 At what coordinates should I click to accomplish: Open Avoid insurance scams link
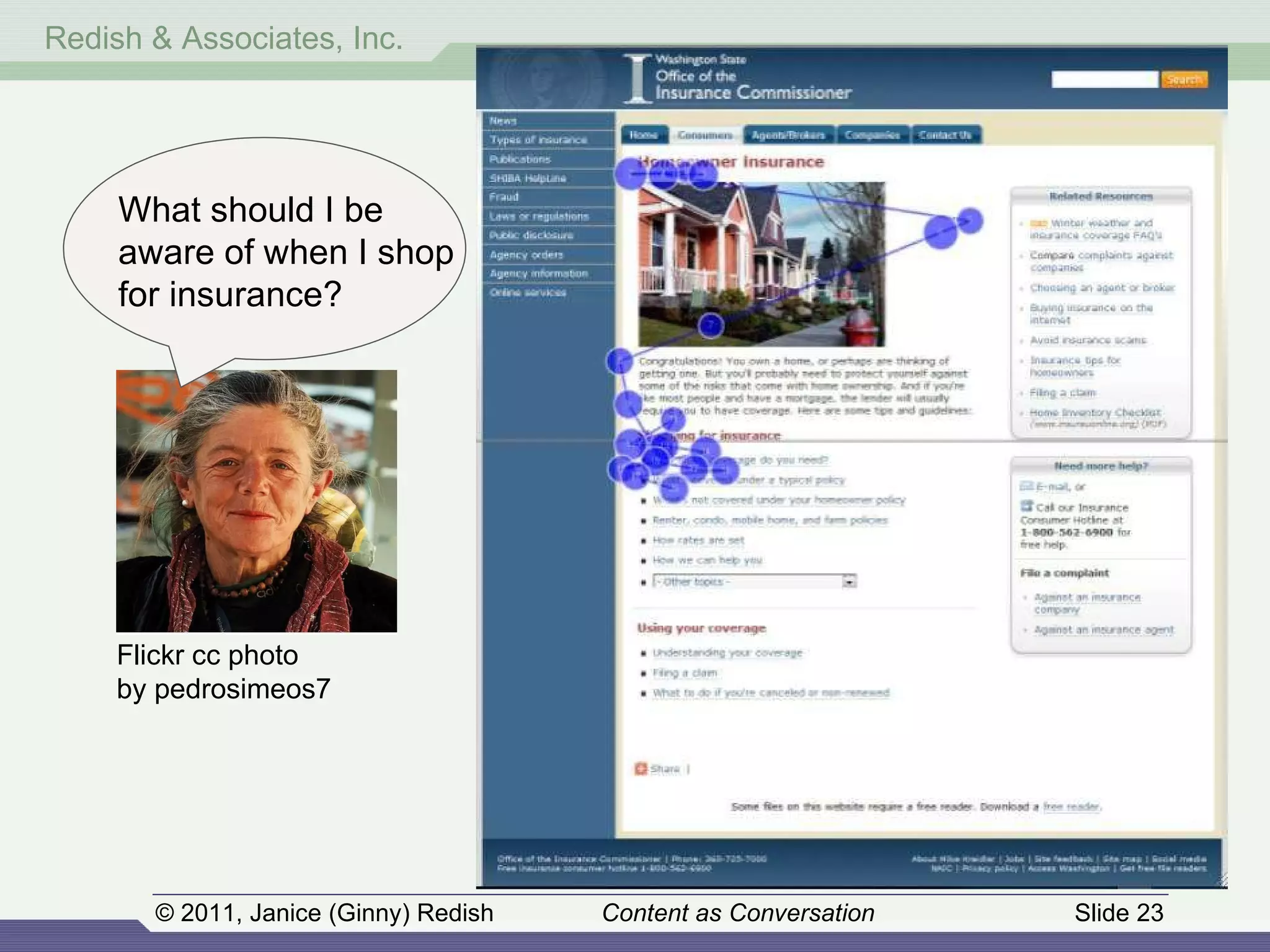[1088, 340]
